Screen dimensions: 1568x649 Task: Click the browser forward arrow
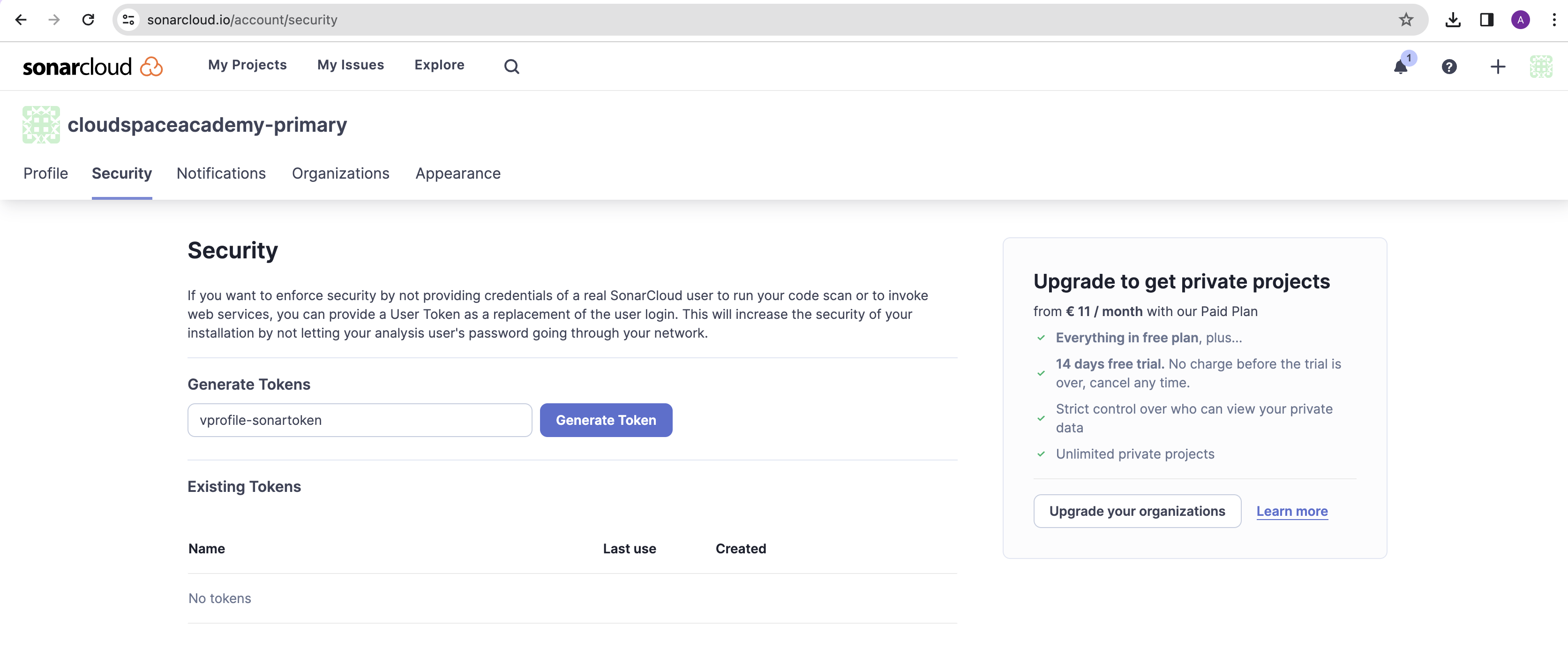coord(54,20)
